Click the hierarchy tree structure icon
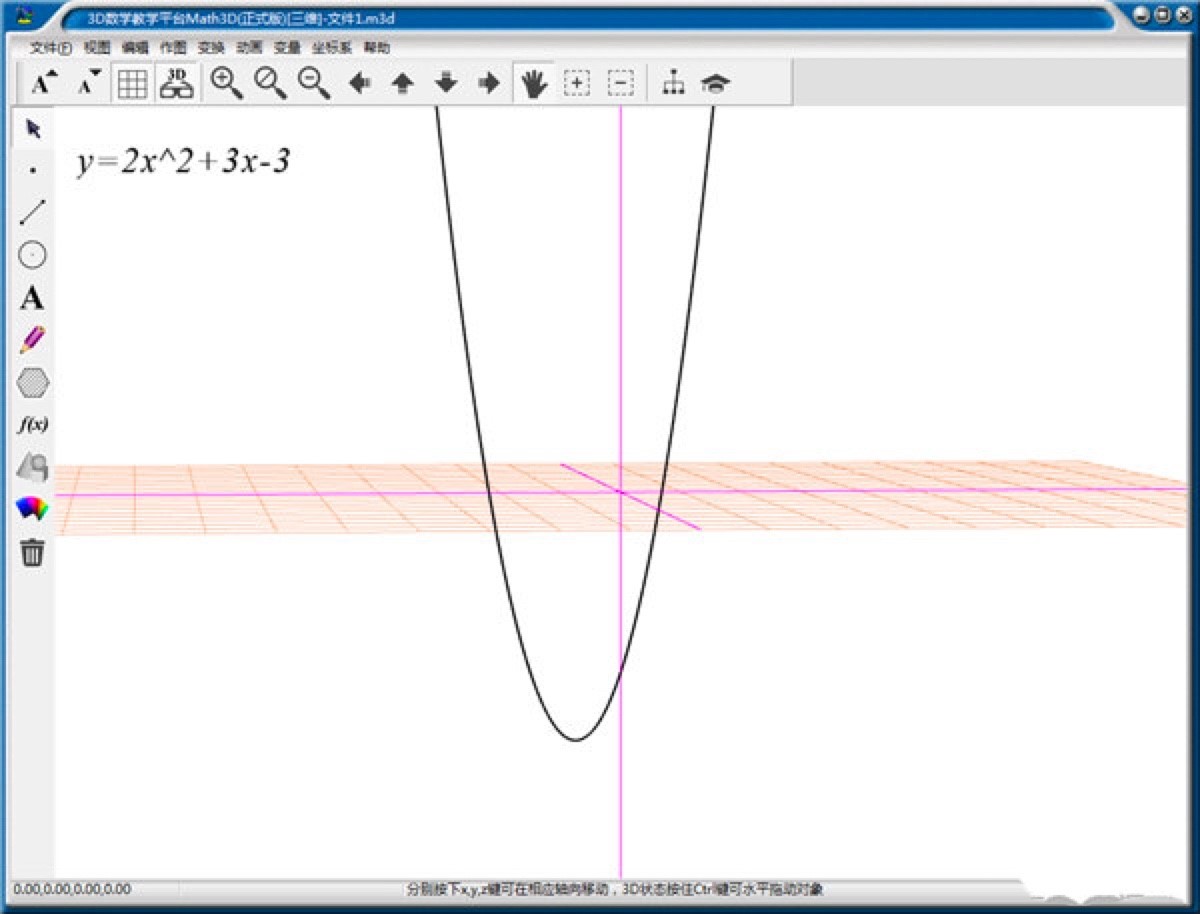 [673, 84]
